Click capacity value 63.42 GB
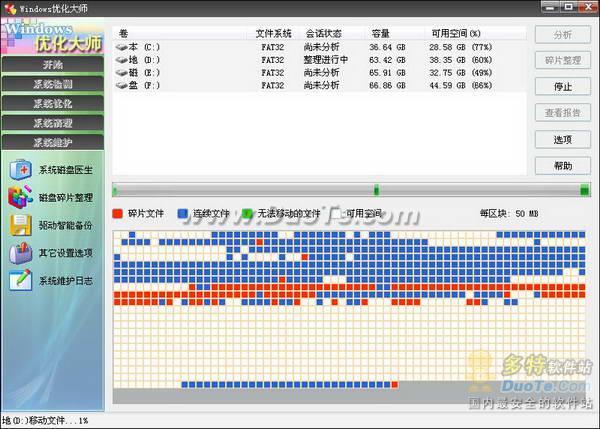The image size is (600, 429). (387, 60)
